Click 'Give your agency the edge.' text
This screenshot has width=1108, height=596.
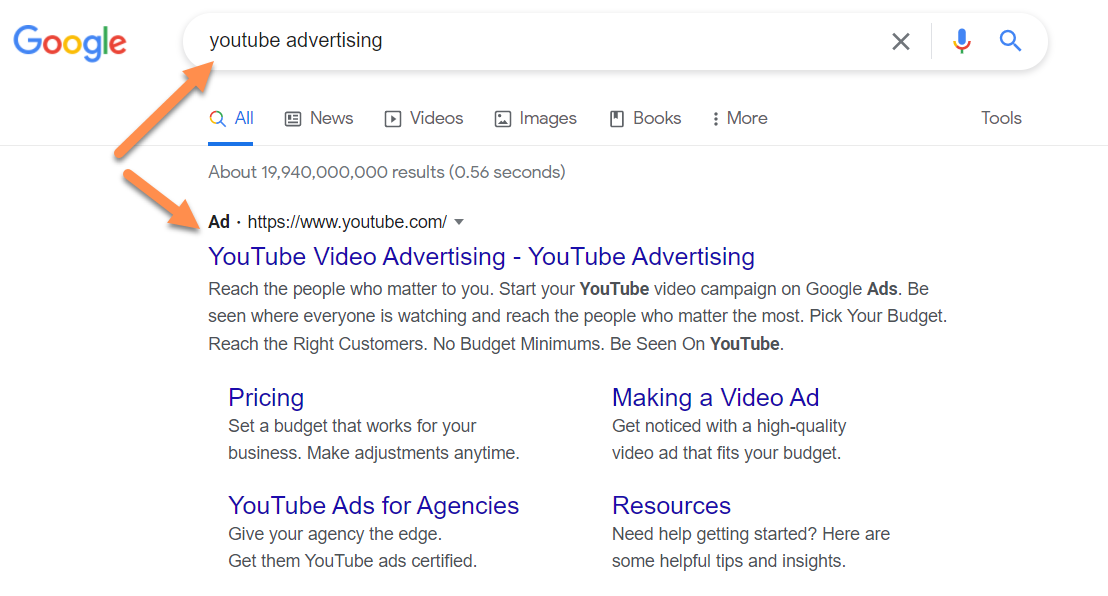(x=335, y=534)
